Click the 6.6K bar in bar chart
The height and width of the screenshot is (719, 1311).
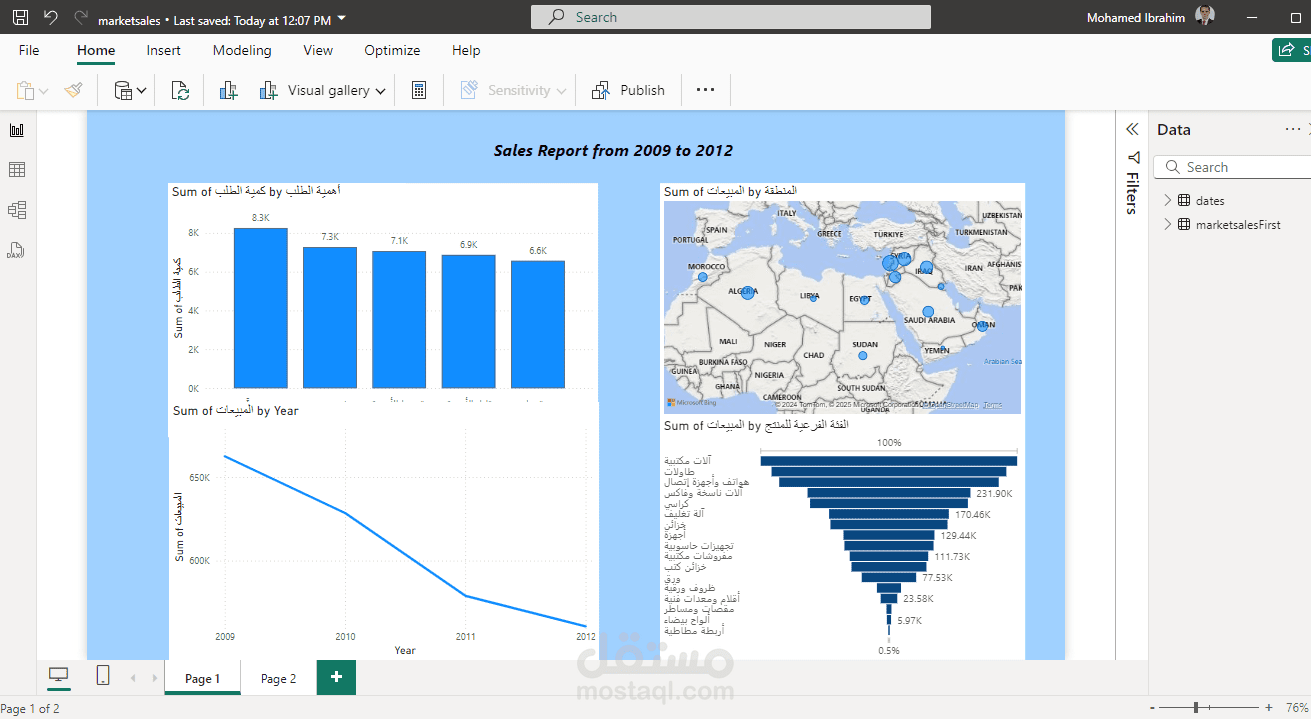click(x=538, y=324)
